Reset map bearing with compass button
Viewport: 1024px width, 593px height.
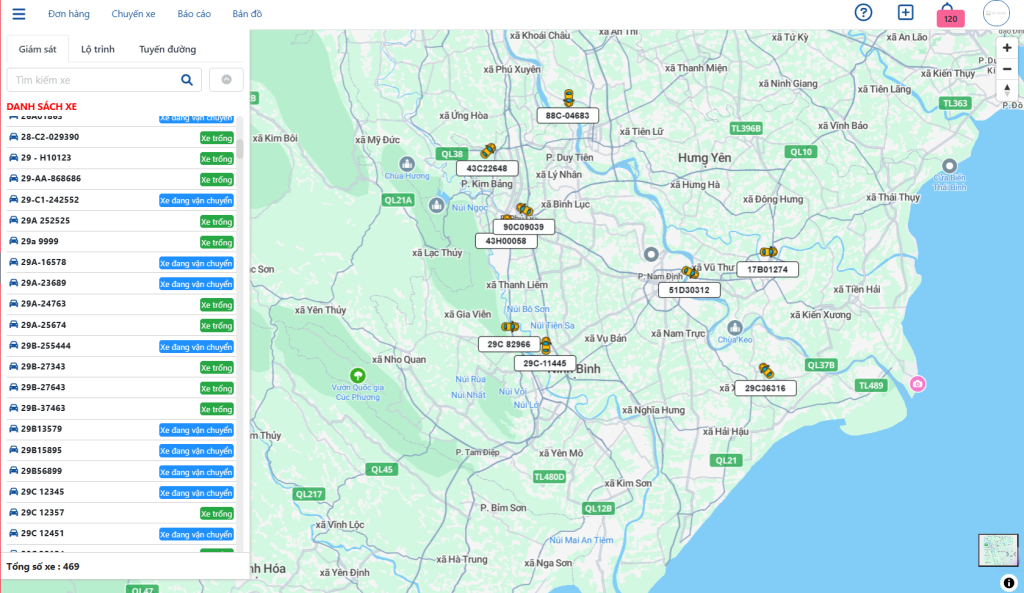pyautogui.click(x=1007, y=90)
